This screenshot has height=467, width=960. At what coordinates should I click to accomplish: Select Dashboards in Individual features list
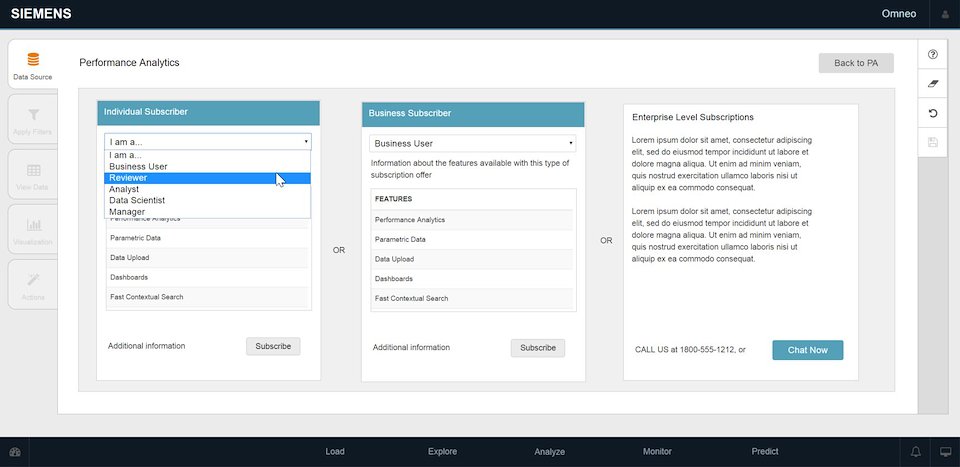(208, 277)
